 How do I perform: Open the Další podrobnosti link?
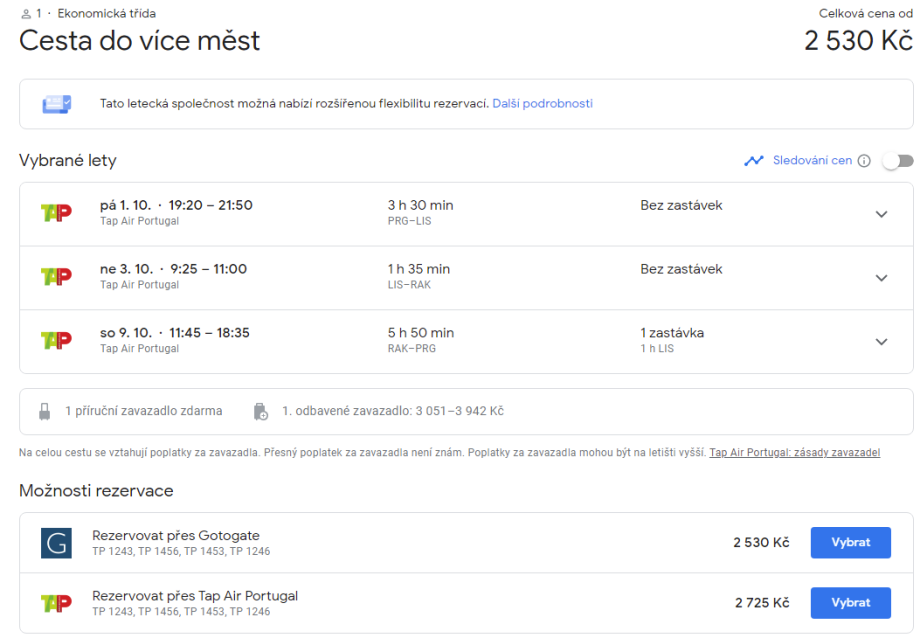(x=542, y=104)
